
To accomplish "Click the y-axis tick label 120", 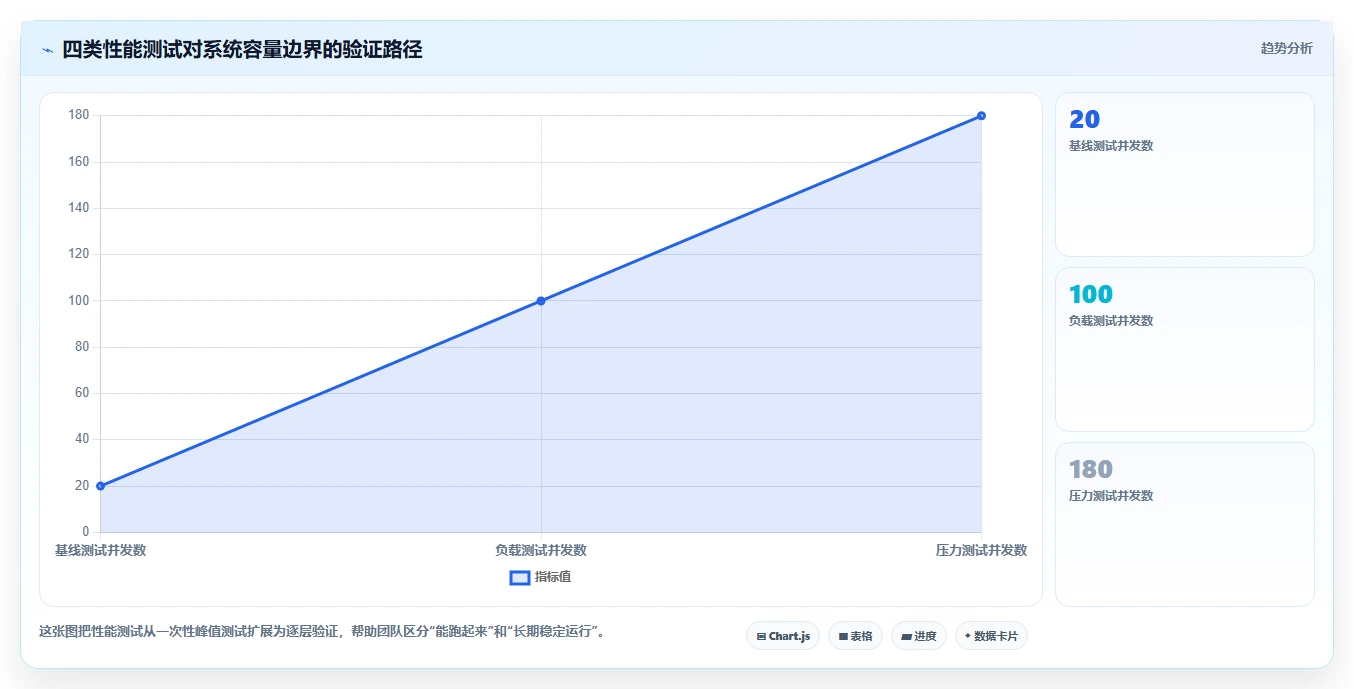I will click(78, 254).
